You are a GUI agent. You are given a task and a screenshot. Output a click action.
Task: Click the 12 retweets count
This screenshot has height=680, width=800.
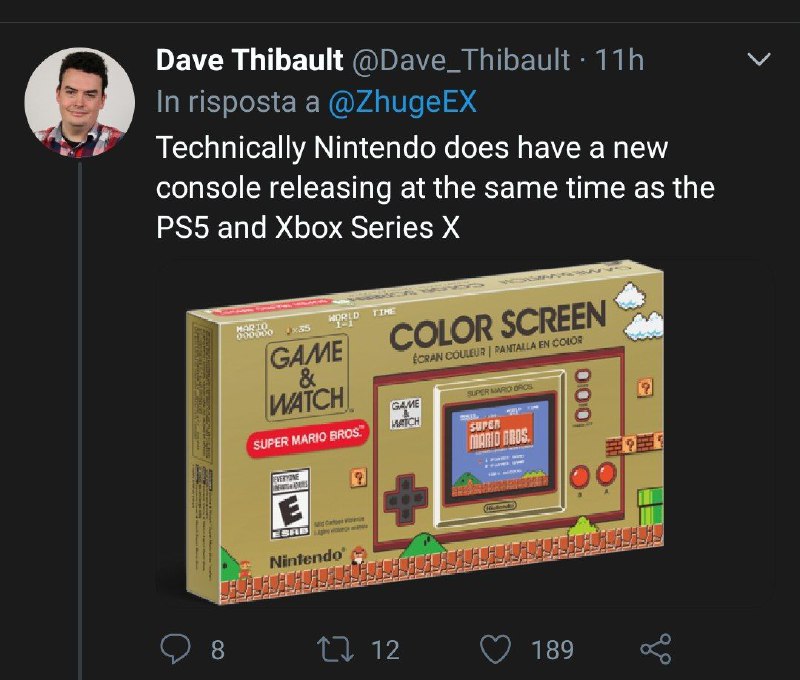[x=385, y=651]
